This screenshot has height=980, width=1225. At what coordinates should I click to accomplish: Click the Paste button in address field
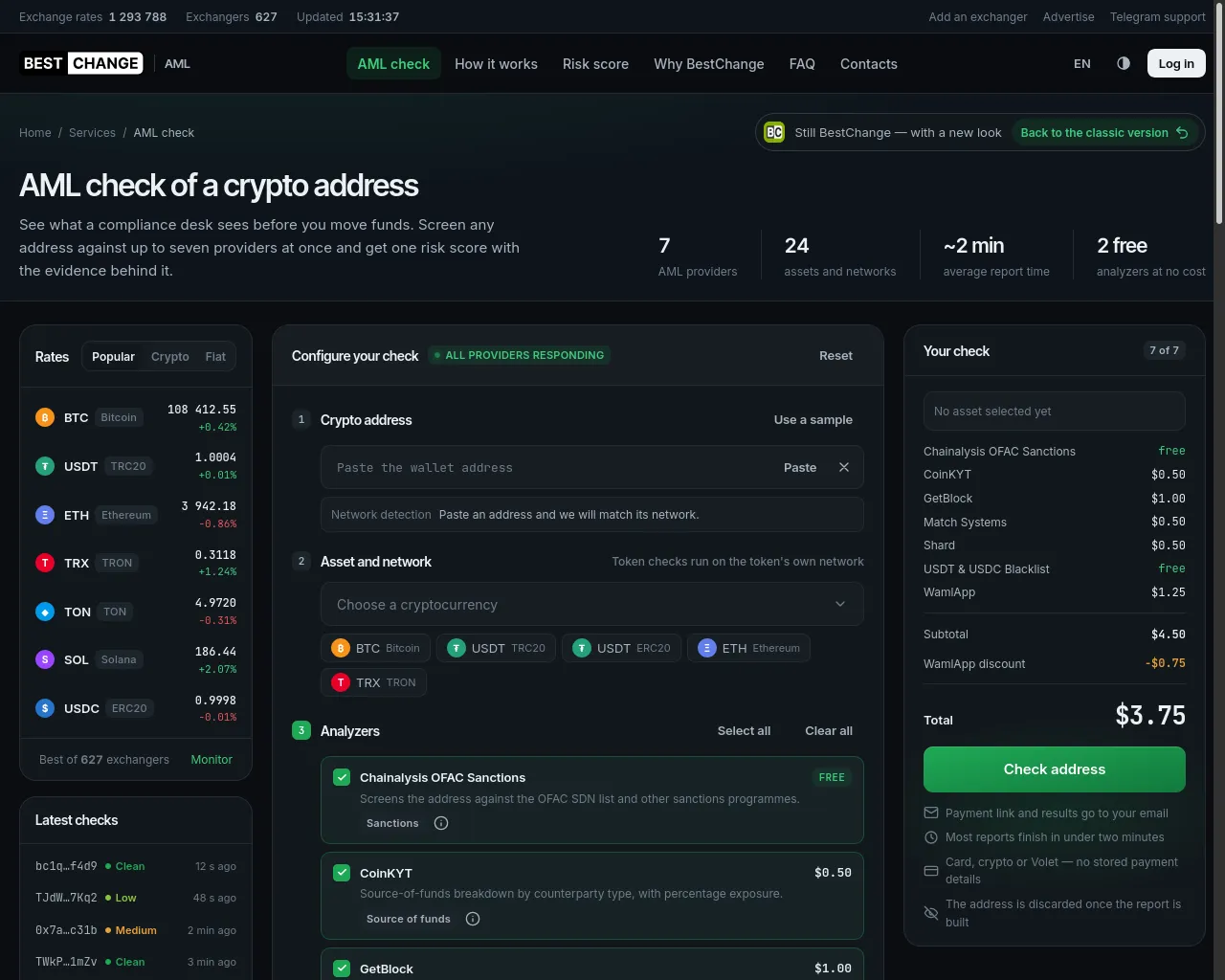click(x=800, y=467)
